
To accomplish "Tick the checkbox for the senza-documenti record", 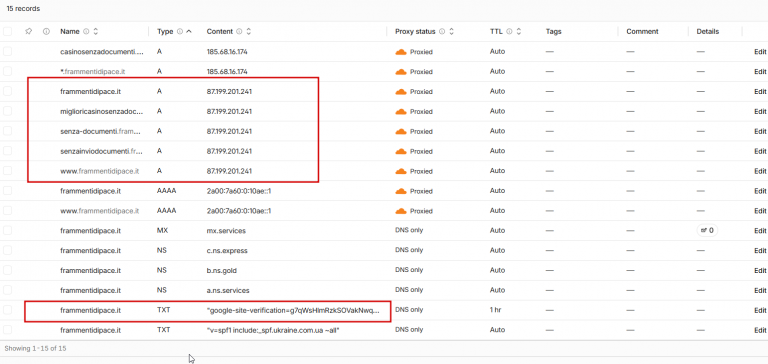I will 7,131.
